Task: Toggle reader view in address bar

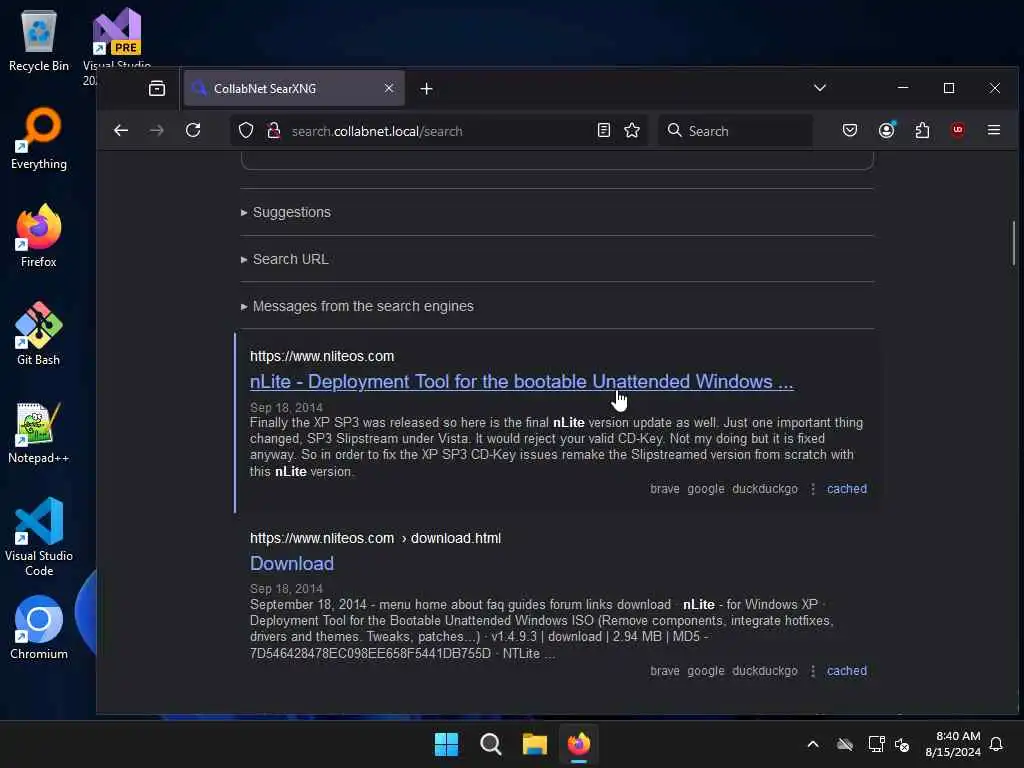Action: pos(603,131)
